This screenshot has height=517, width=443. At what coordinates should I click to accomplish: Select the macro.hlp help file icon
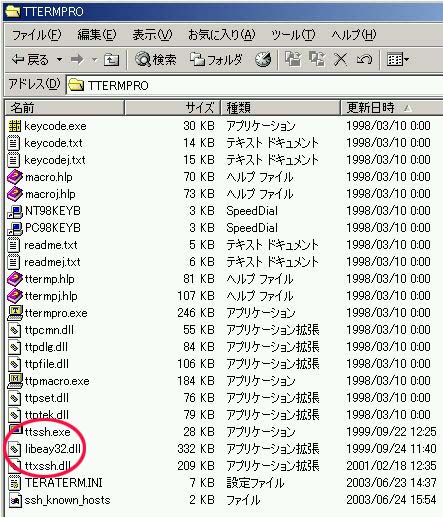15,177
